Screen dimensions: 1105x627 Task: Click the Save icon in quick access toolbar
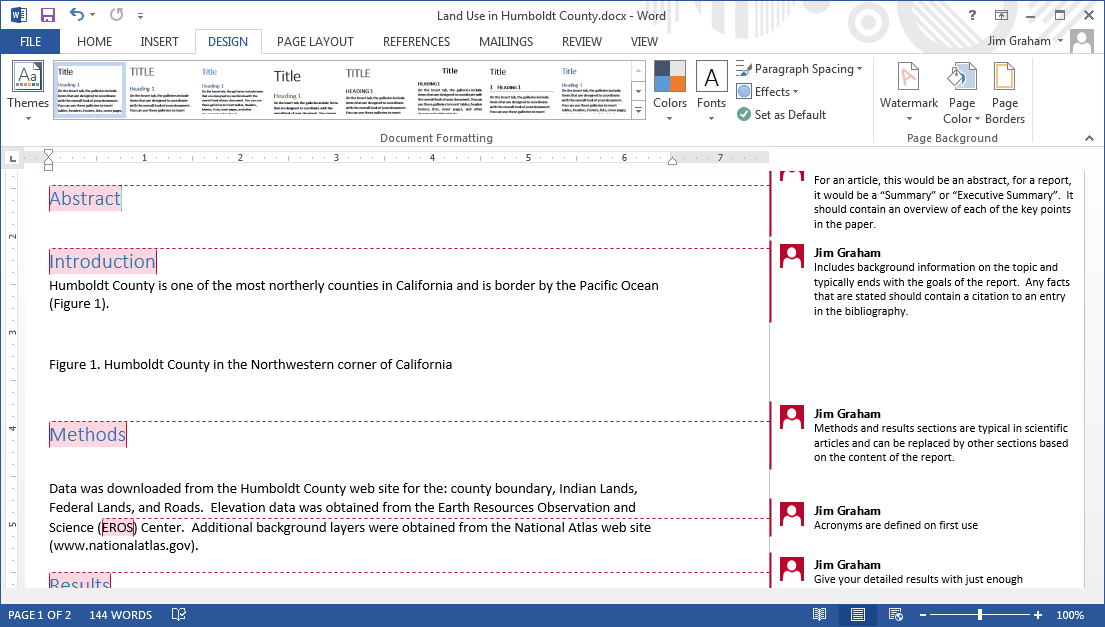[x=47, y=15]
